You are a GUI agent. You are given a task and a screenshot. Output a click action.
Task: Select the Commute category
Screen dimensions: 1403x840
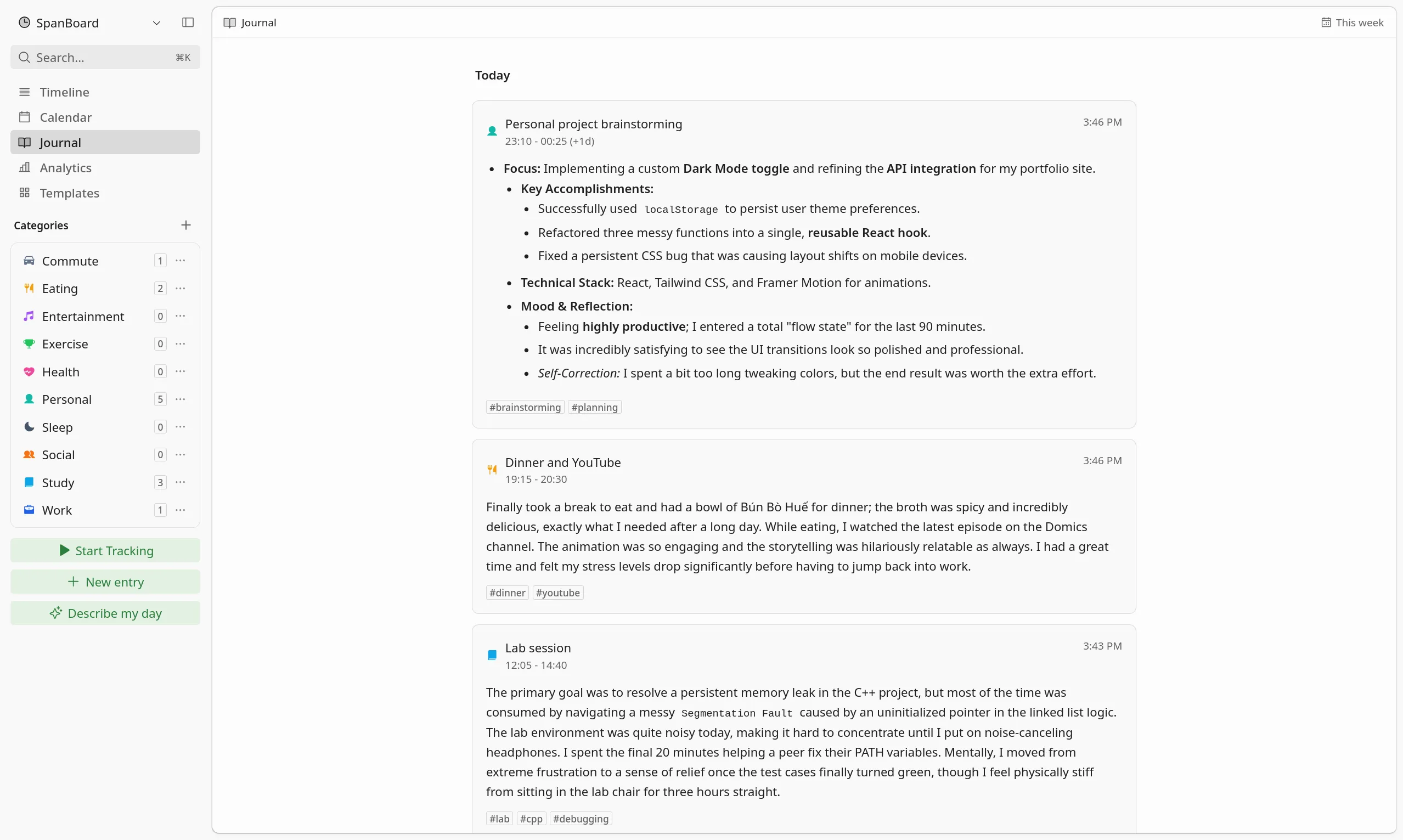70,261
